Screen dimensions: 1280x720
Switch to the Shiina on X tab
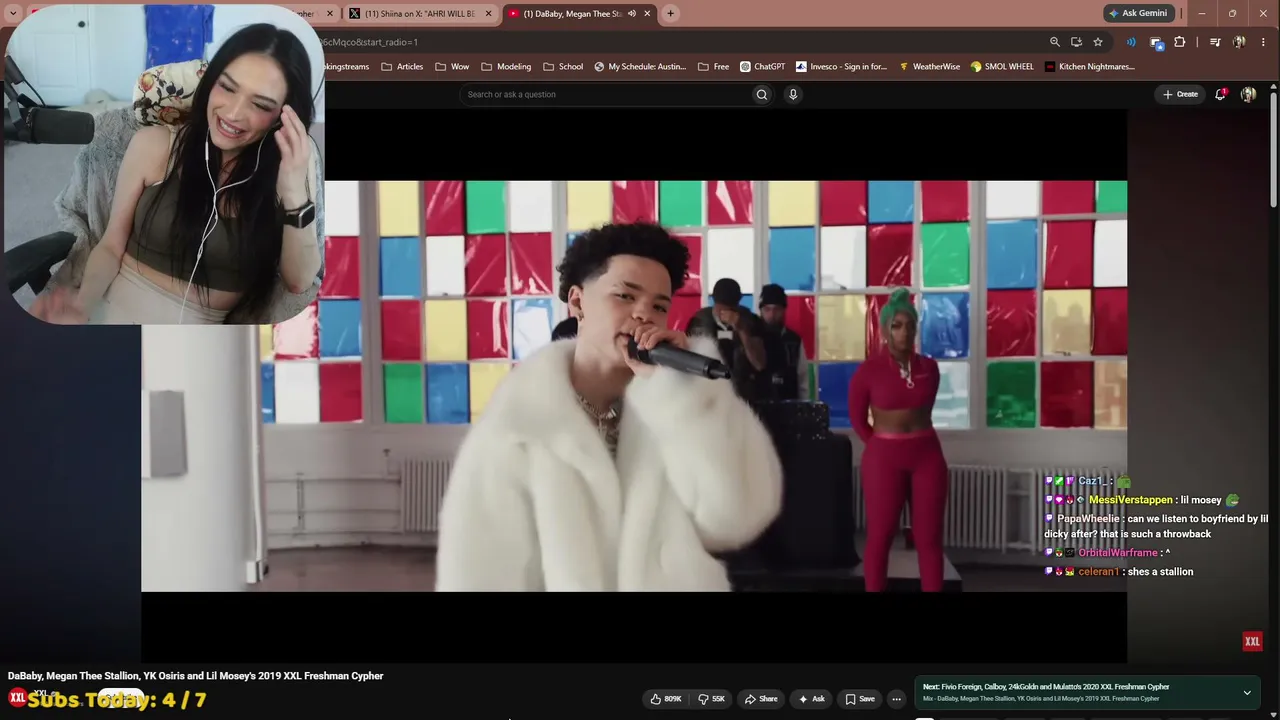click(x=420, y=13)
